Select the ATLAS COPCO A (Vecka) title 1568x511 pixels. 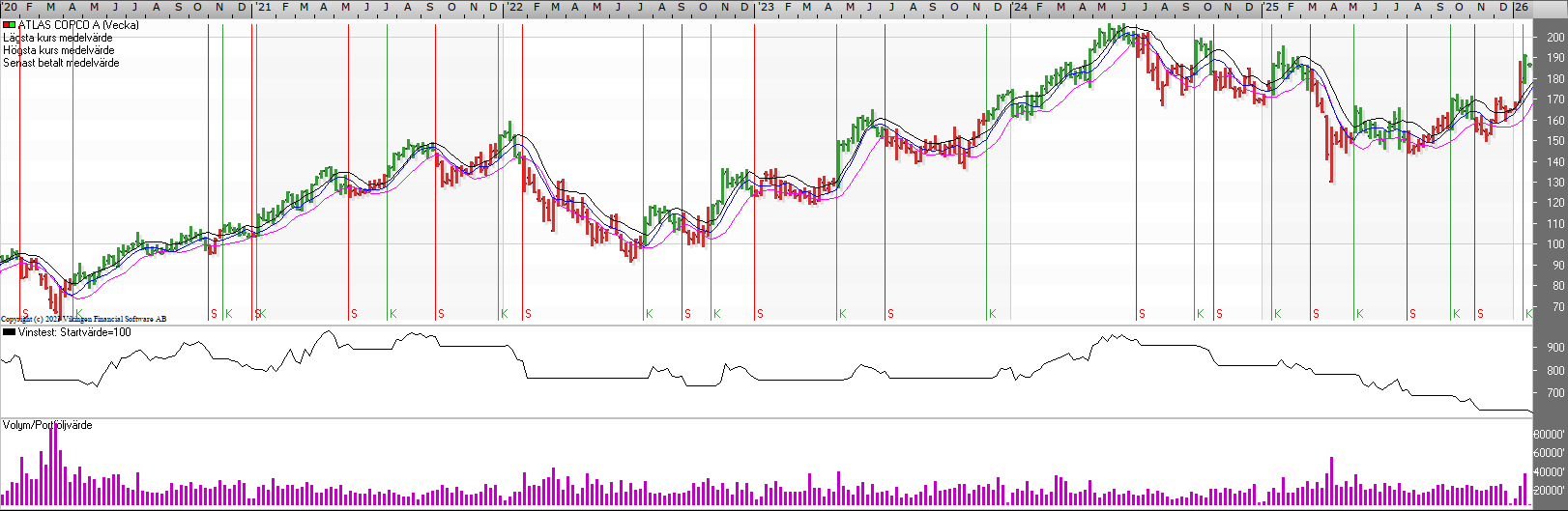tap(78, 25)
